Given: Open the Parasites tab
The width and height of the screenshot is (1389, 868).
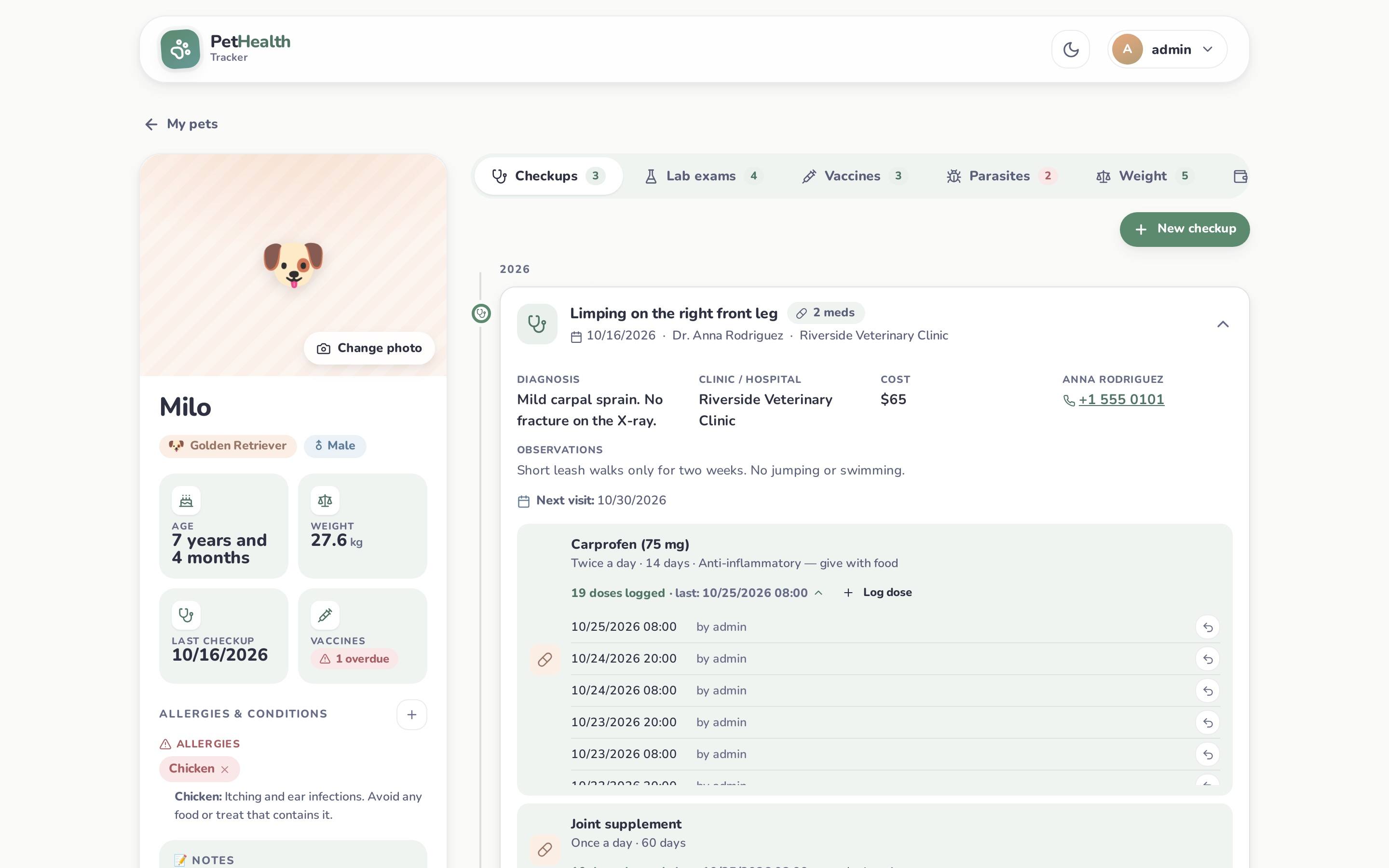Looking at the screenshot, I should pyautogui.click(x=1002, y=176).
